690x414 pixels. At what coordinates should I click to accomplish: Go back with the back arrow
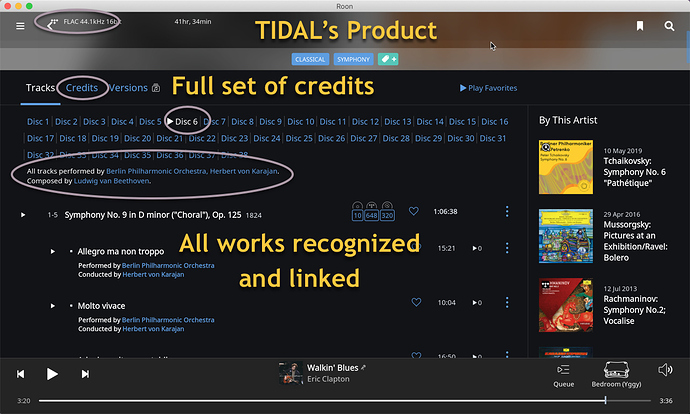pyautogui.click(x=51, y=25)
